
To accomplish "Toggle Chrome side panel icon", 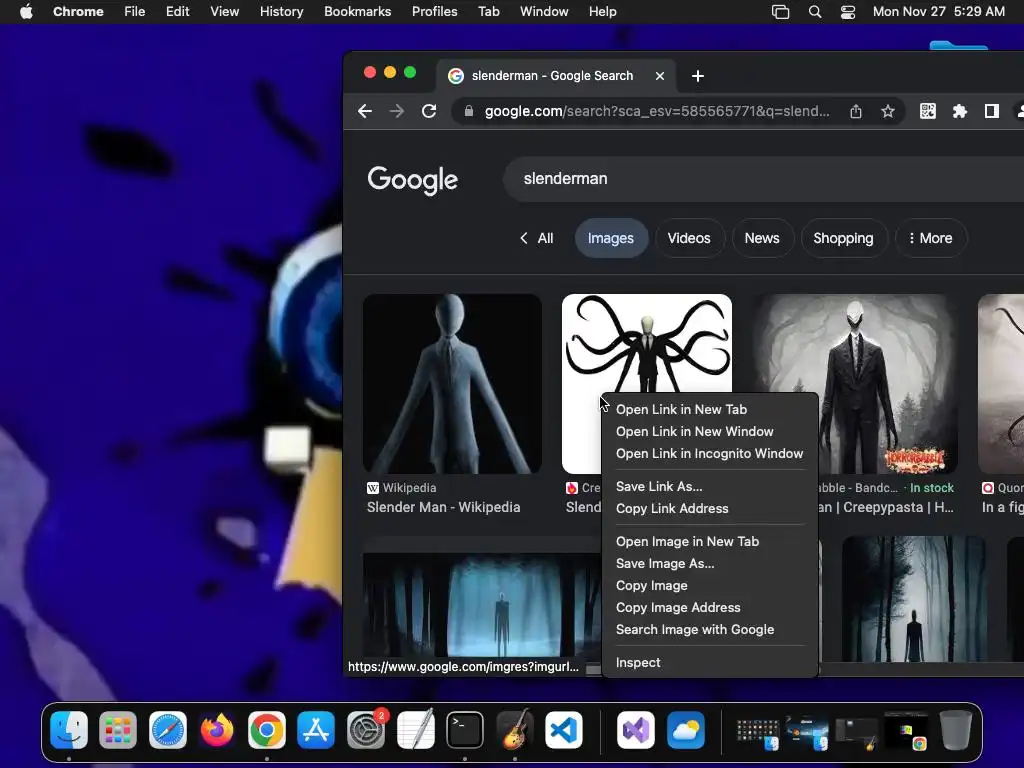I will click(x=991, y=112).
